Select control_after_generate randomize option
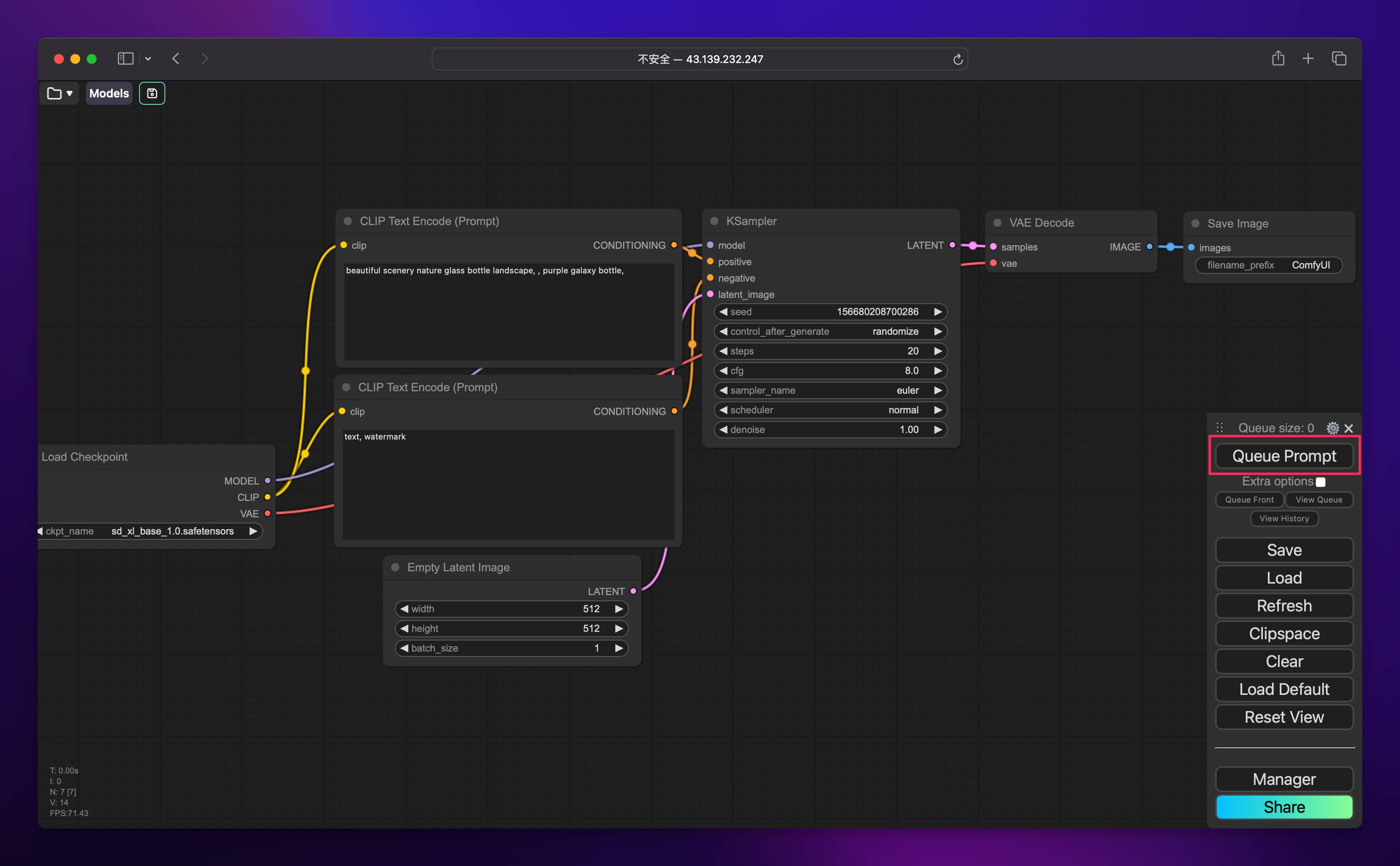Screen dimensions: 1400x866 pos(830,332)
